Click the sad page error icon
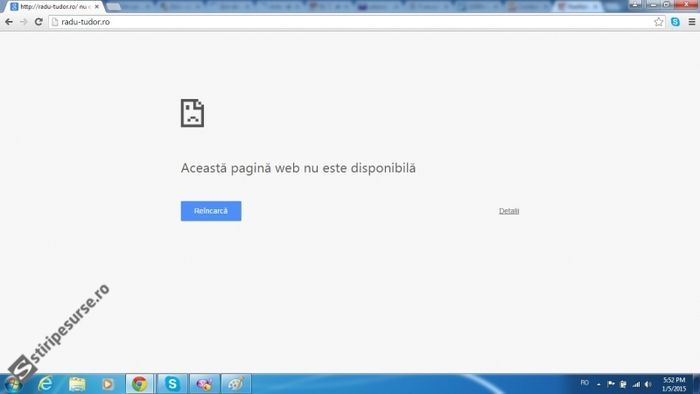The image size is (700, 394). click(x=192, y=113)
